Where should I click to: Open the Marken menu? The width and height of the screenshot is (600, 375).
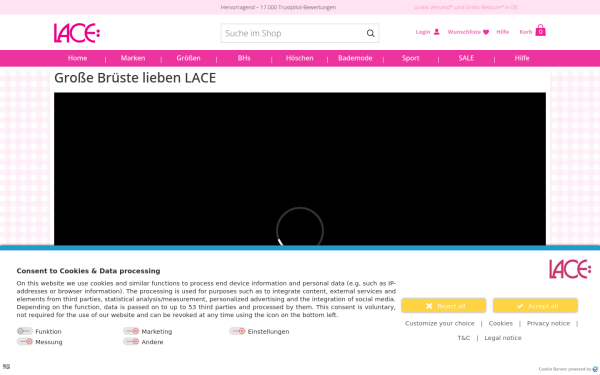[133, 58]
